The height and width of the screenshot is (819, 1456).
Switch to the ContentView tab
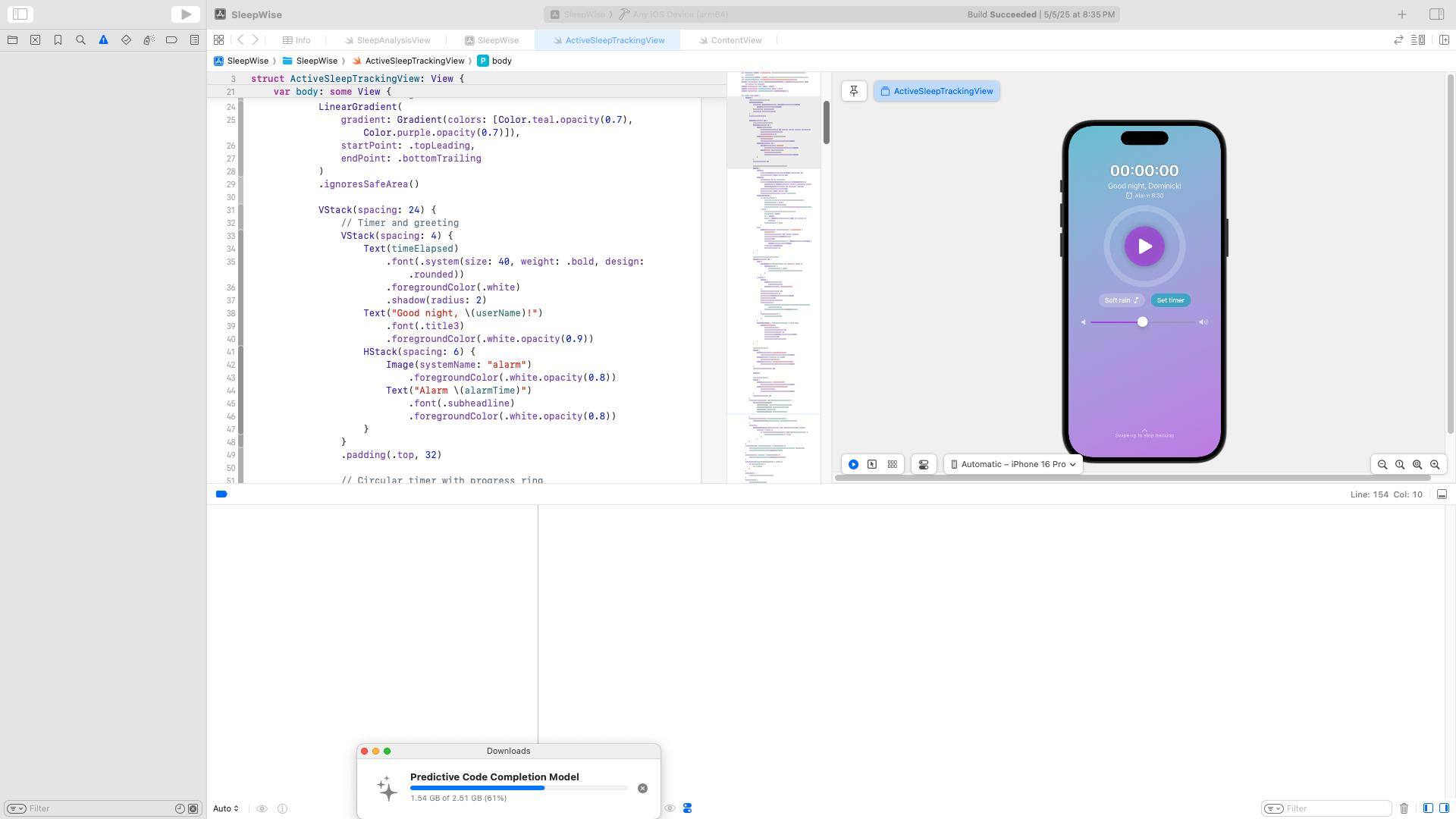[730, 40]
